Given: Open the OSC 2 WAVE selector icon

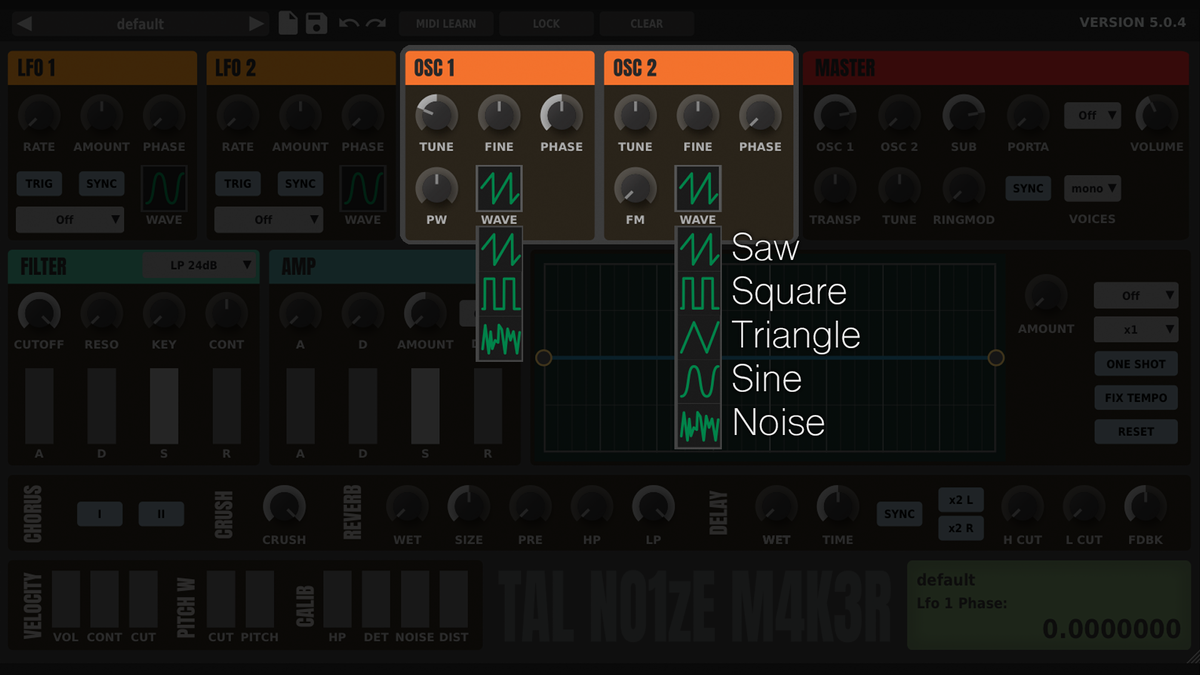Looking at the screenshot, I should 698,188.
